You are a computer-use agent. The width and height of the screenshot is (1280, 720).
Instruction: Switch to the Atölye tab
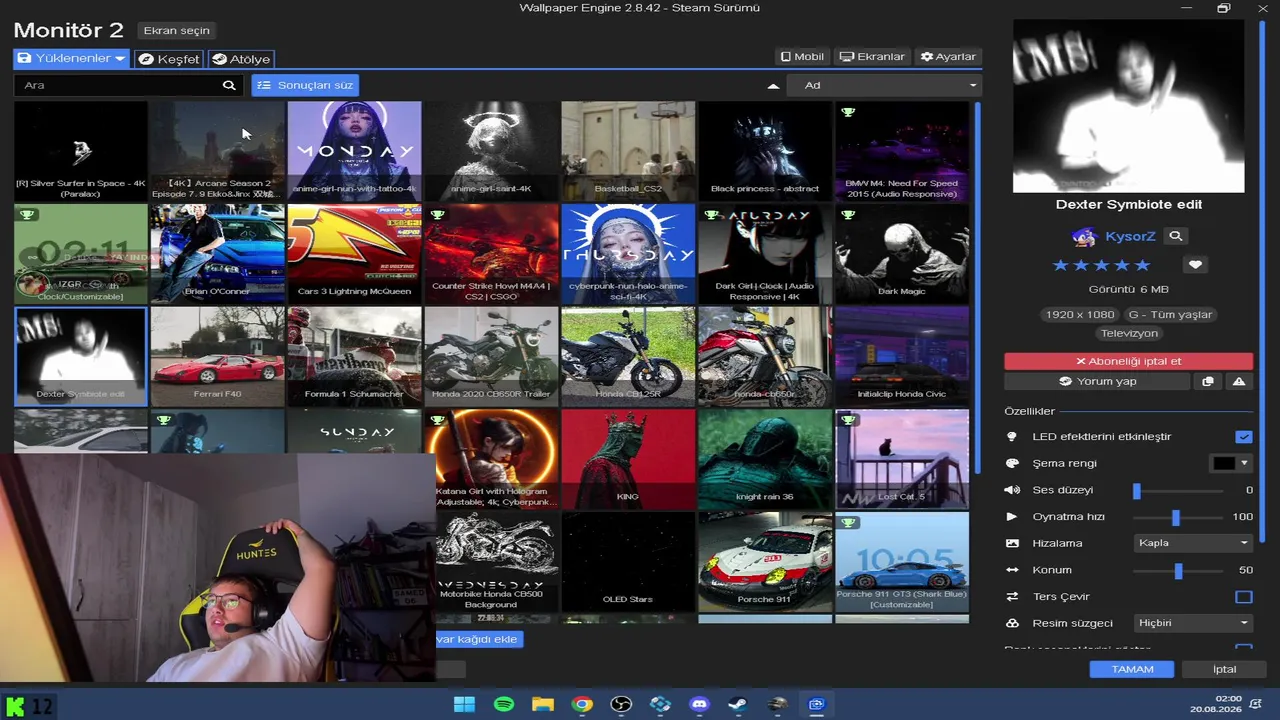point(241,59)
